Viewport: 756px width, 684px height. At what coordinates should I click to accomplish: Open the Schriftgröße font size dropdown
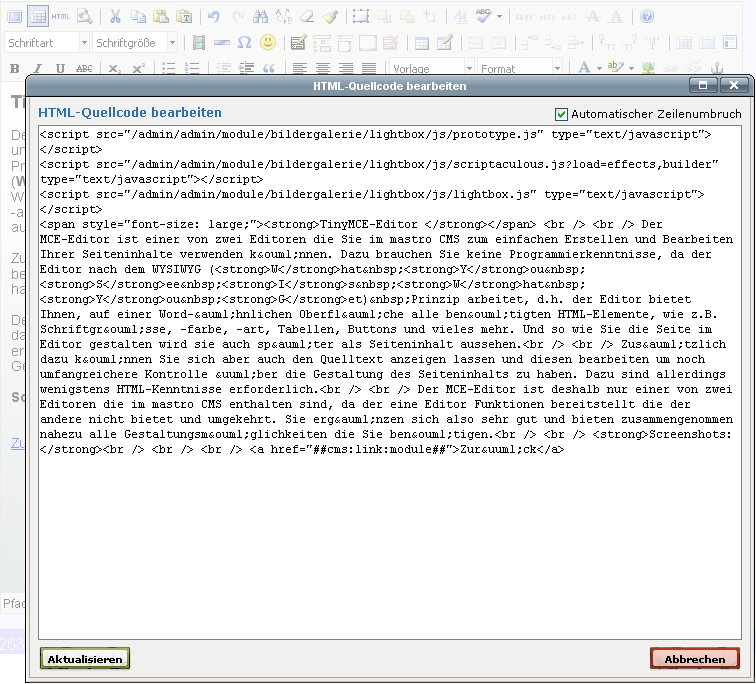(x=135, y=43)
